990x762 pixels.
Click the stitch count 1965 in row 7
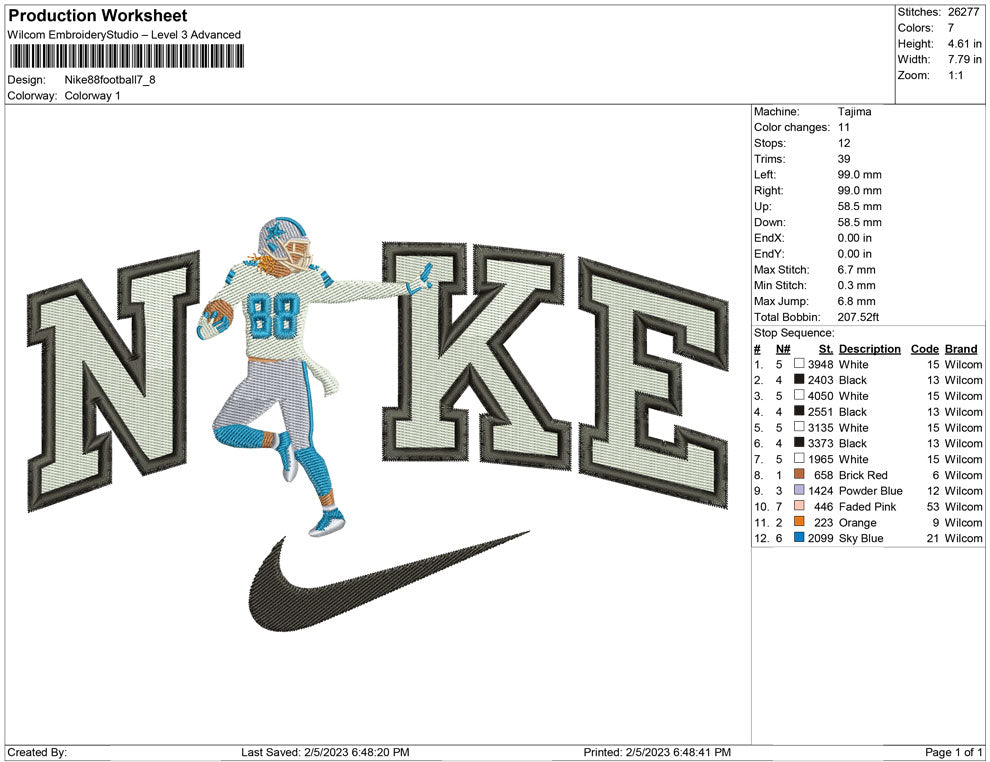pyautogui.click(x=820, y=459)
